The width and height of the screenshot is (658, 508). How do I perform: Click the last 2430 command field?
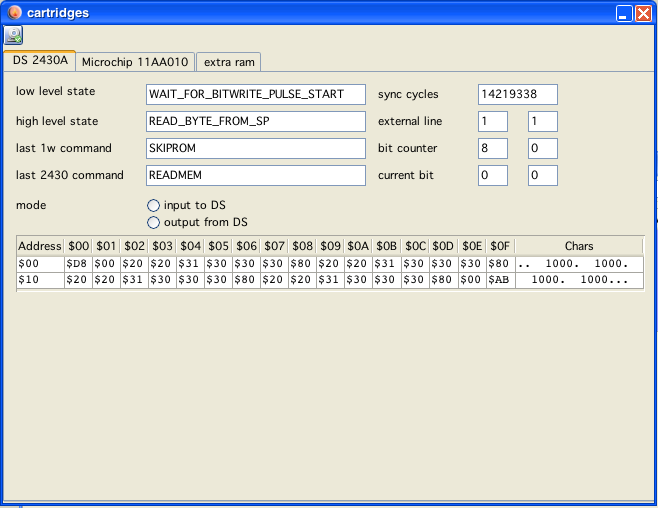point(256,175)
